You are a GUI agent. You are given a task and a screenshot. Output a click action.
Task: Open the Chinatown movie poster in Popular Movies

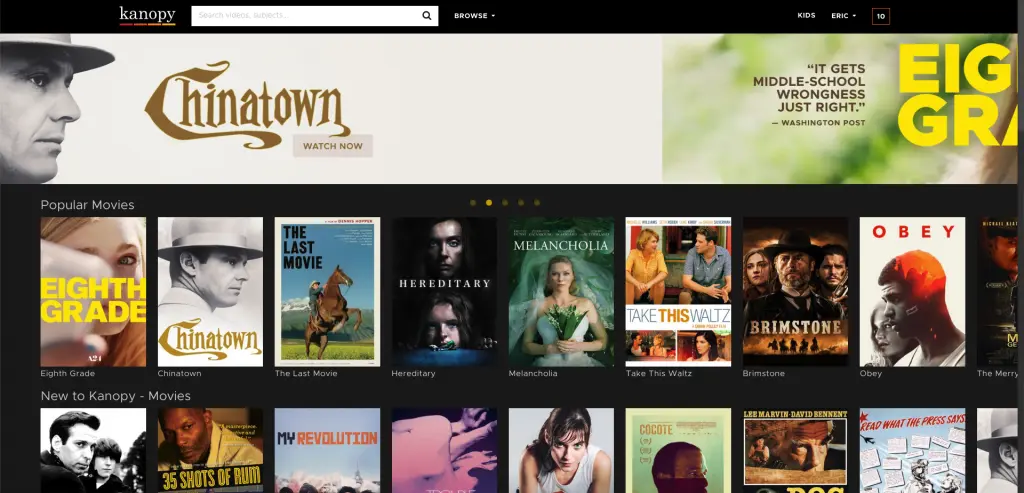point(210,292)
